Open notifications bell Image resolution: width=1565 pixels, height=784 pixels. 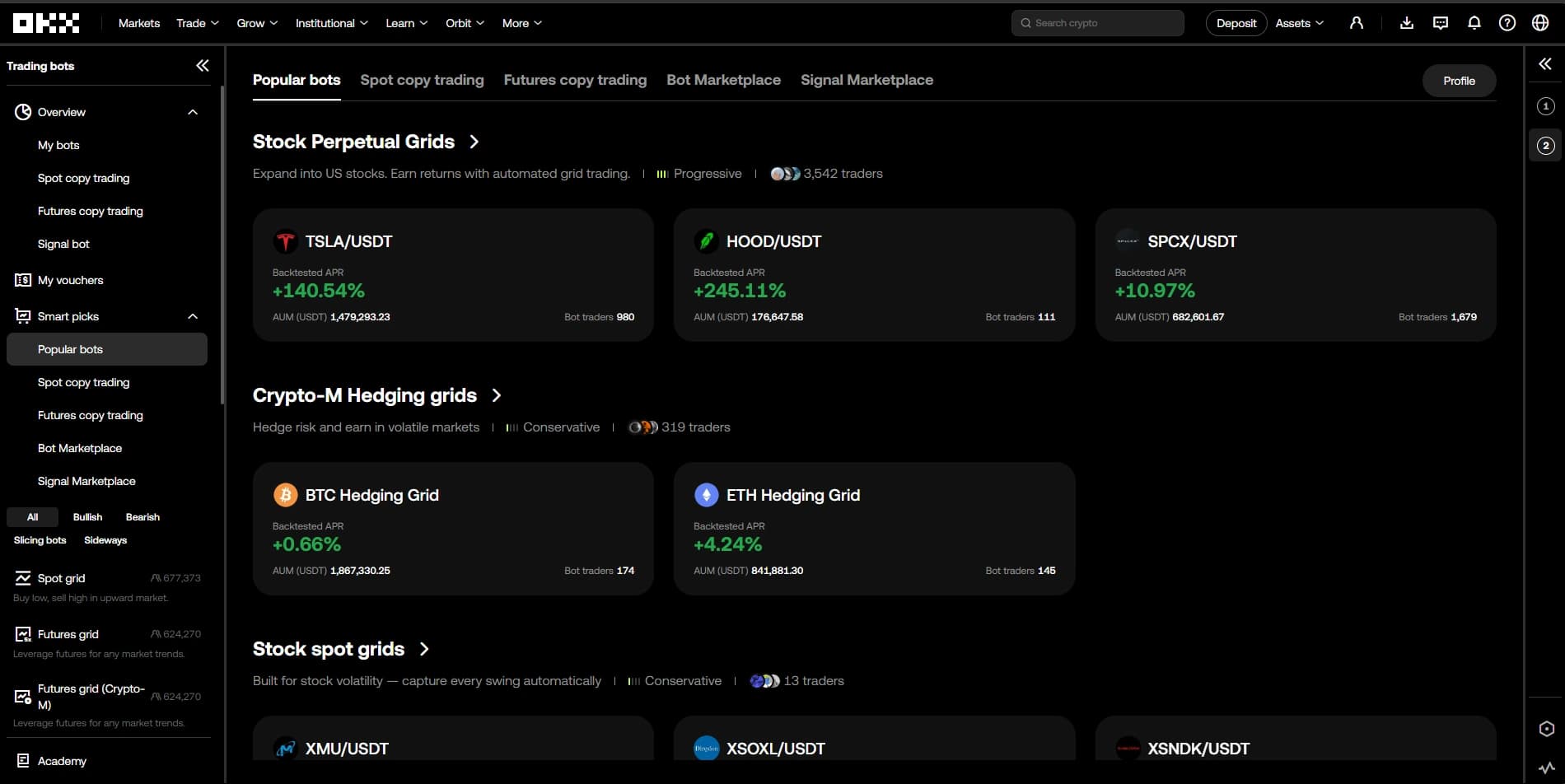tap(1474, 23)
